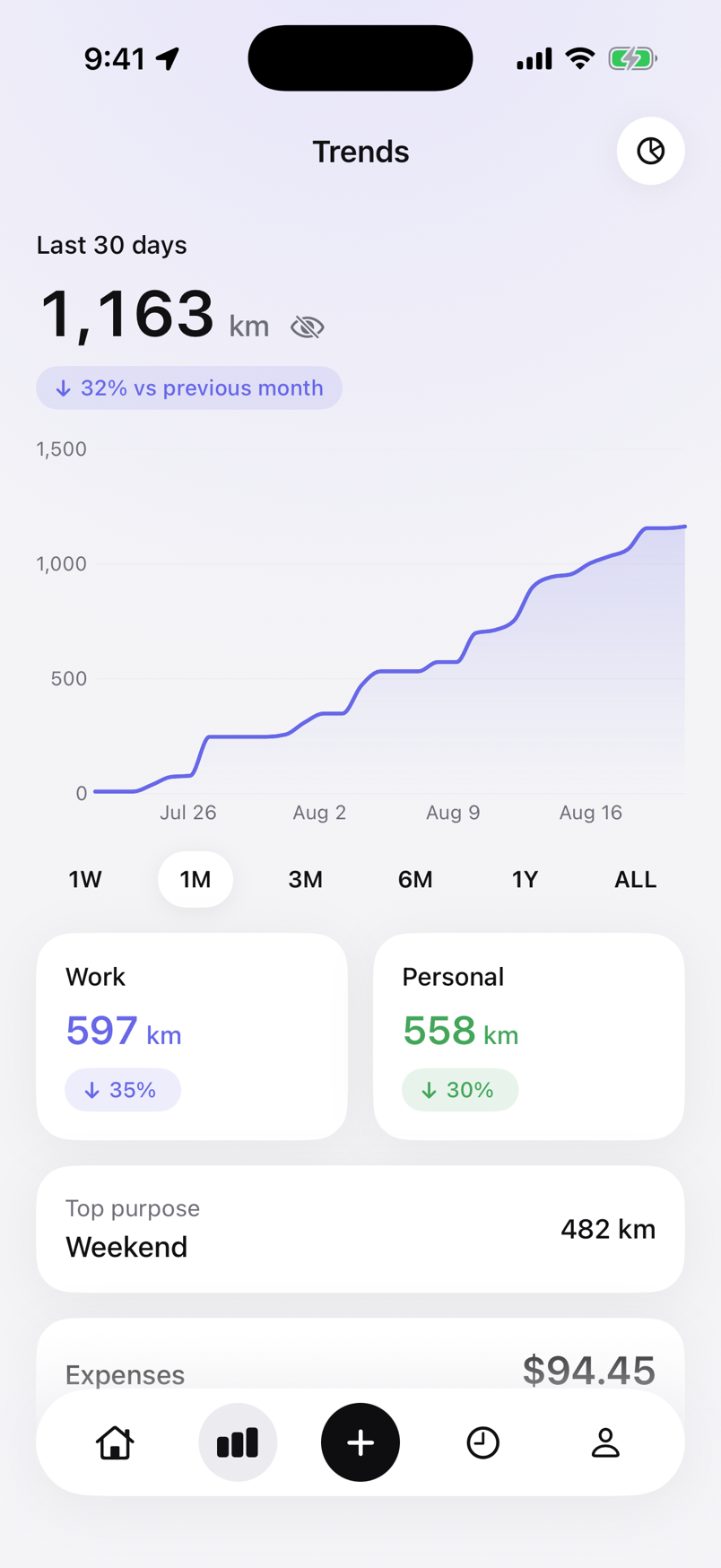Open the Personal 558 km card
This screenshot has height=1568, width=721.
coord(529,1036)
